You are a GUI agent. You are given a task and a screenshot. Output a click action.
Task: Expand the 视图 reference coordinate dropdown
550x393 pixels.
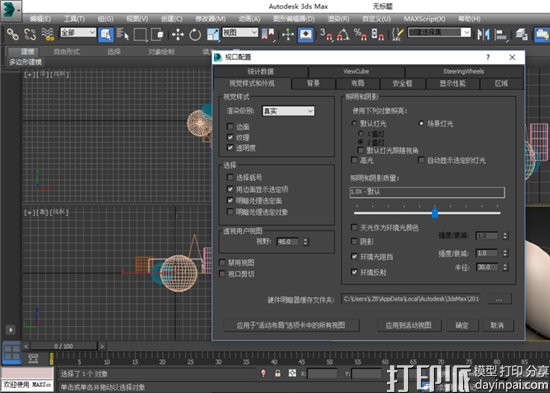click(240, 33)
